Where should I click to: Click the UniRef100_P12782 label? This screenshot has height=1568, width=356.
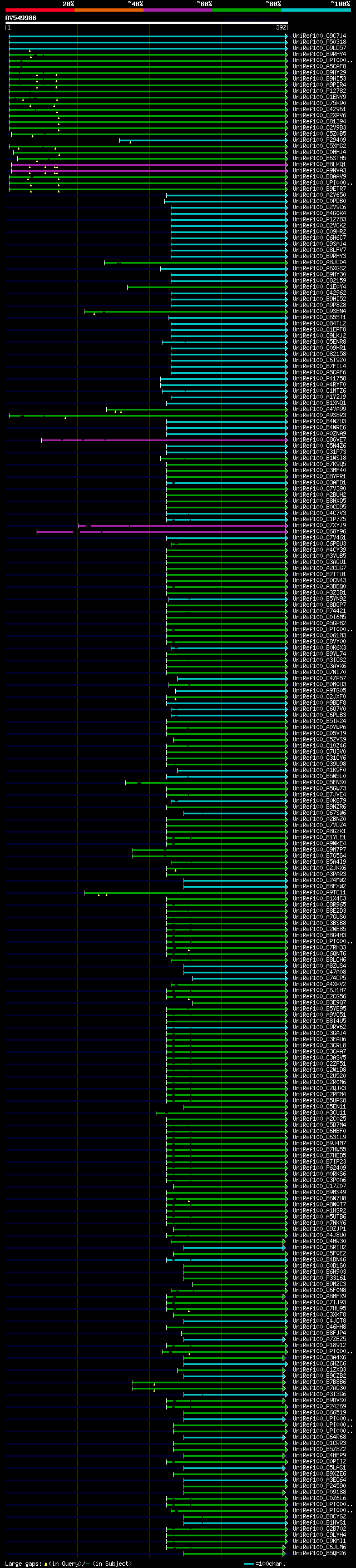point(319,91)
